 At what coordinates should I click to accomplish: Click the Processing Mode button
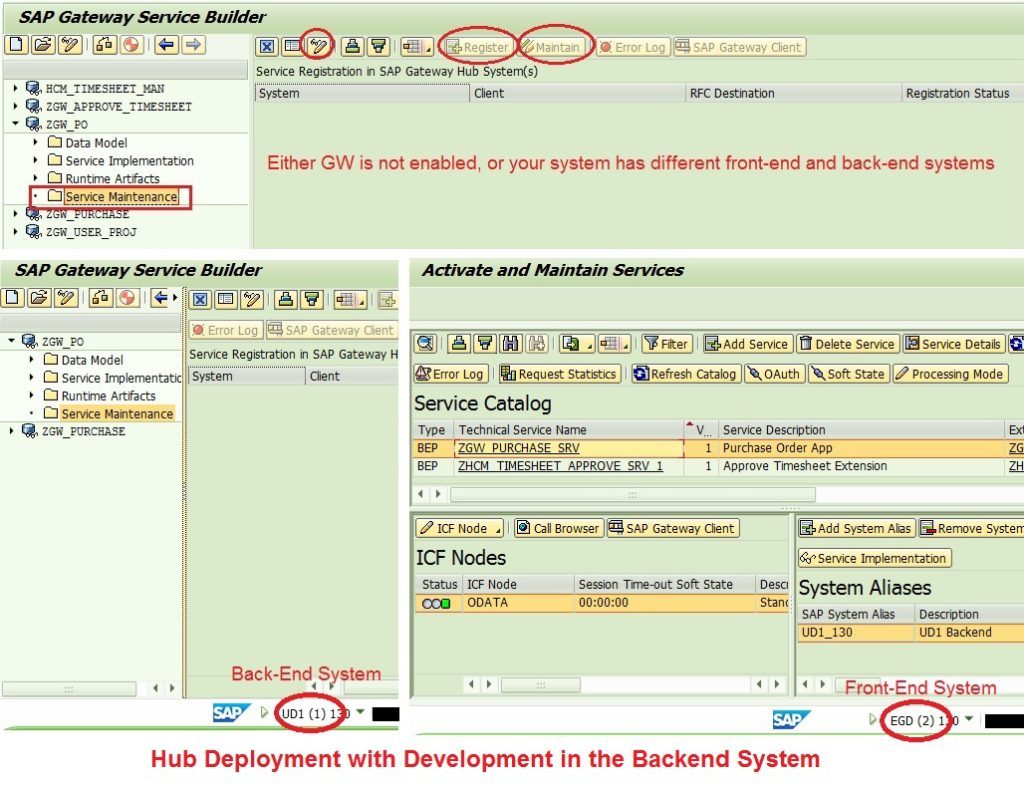tap(950, 374)
